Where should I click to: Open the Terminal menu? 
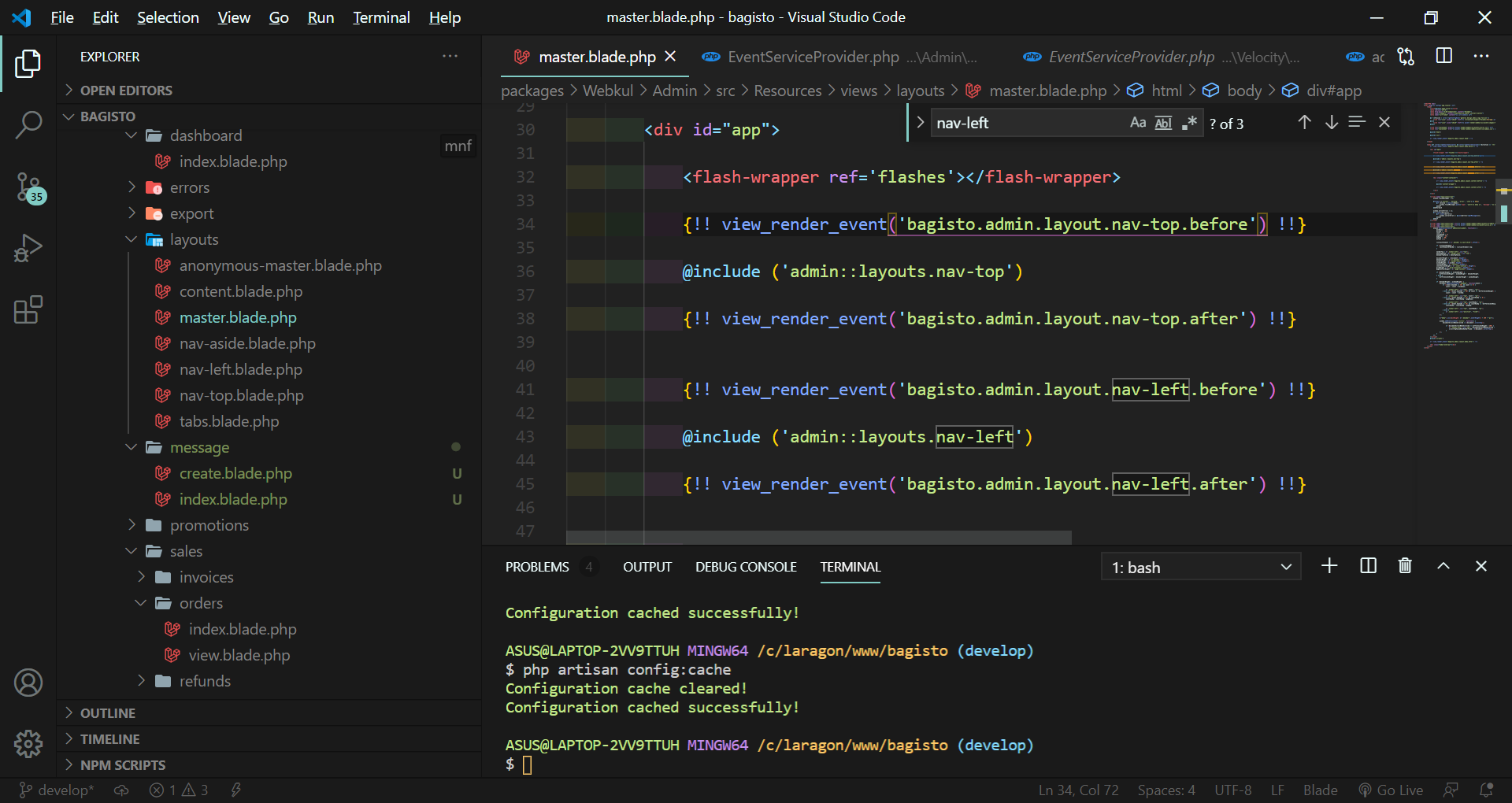381,17
